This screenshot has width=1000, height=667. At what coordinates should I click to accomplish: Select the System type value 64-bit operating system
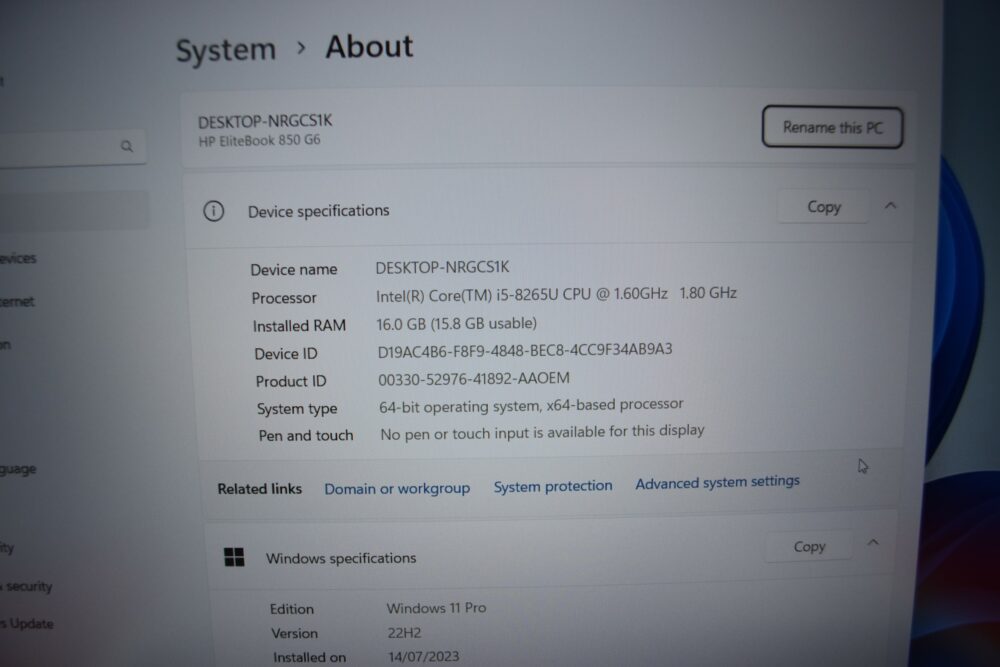(x=531, y=406)
